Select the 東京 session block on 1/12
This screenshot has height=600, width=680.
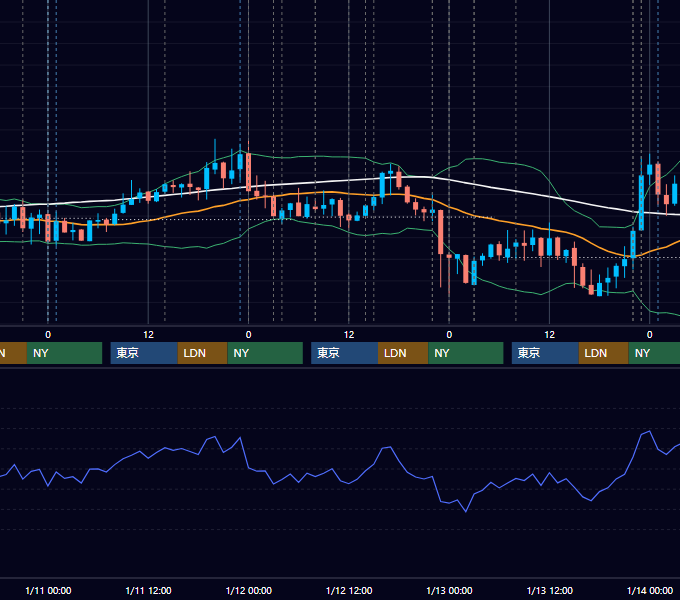point(344,353)
